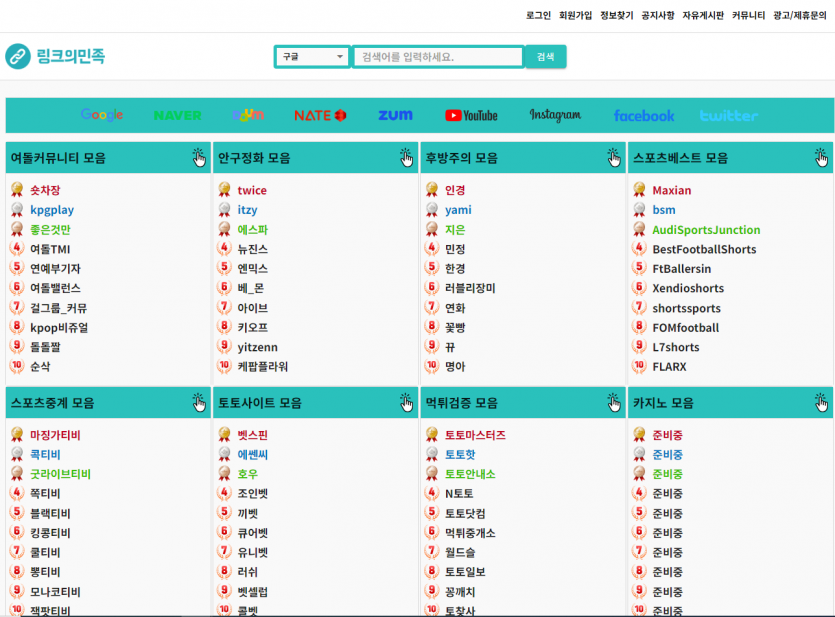Click the gold medal icon beside 숏차장
This screenshot has height=617, width=835.
click(17, 190)
